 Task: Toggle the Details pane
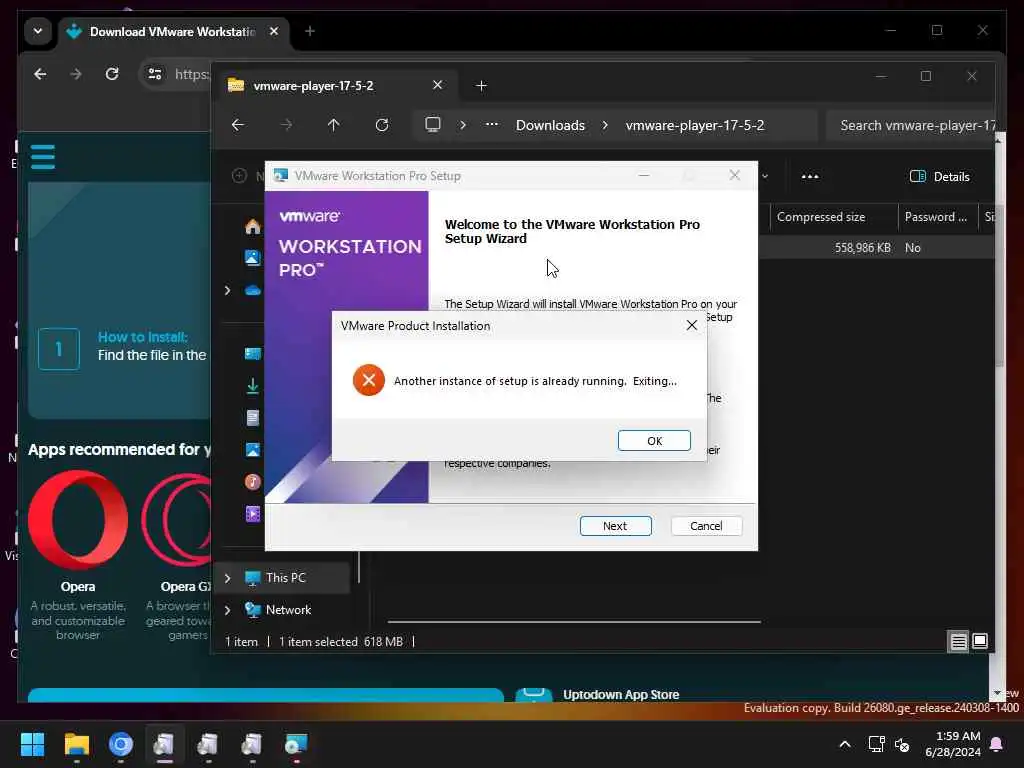[940, 176]
